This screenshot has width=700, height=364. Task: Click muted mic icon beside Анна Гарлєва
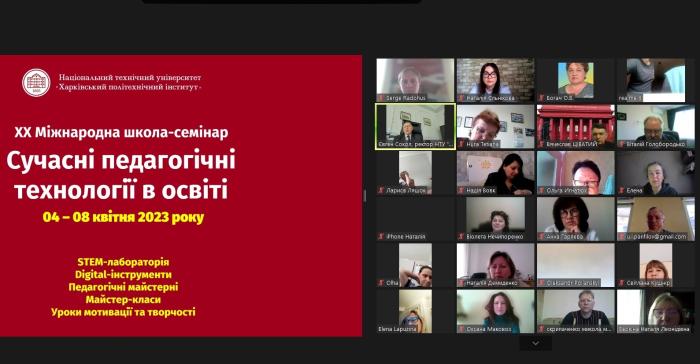point(542,236)
